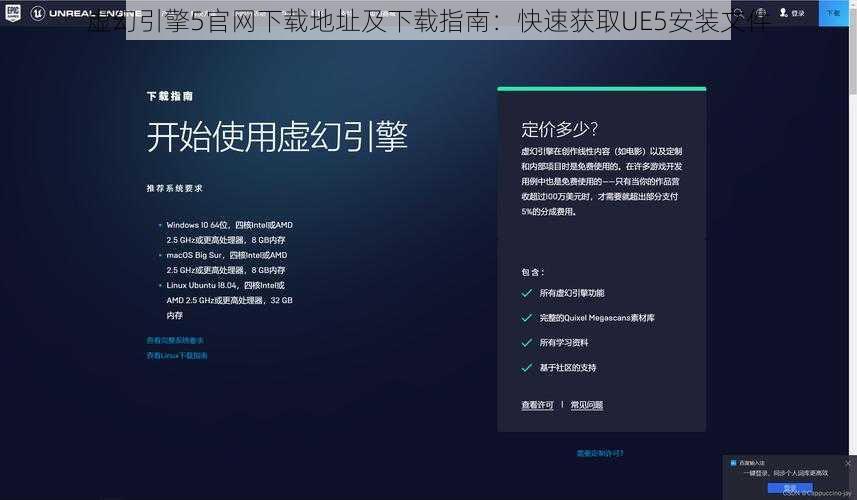This screenshot has height=500, width=857.
Task: Open the full system requirements link
Action: (x=175, y=340)
